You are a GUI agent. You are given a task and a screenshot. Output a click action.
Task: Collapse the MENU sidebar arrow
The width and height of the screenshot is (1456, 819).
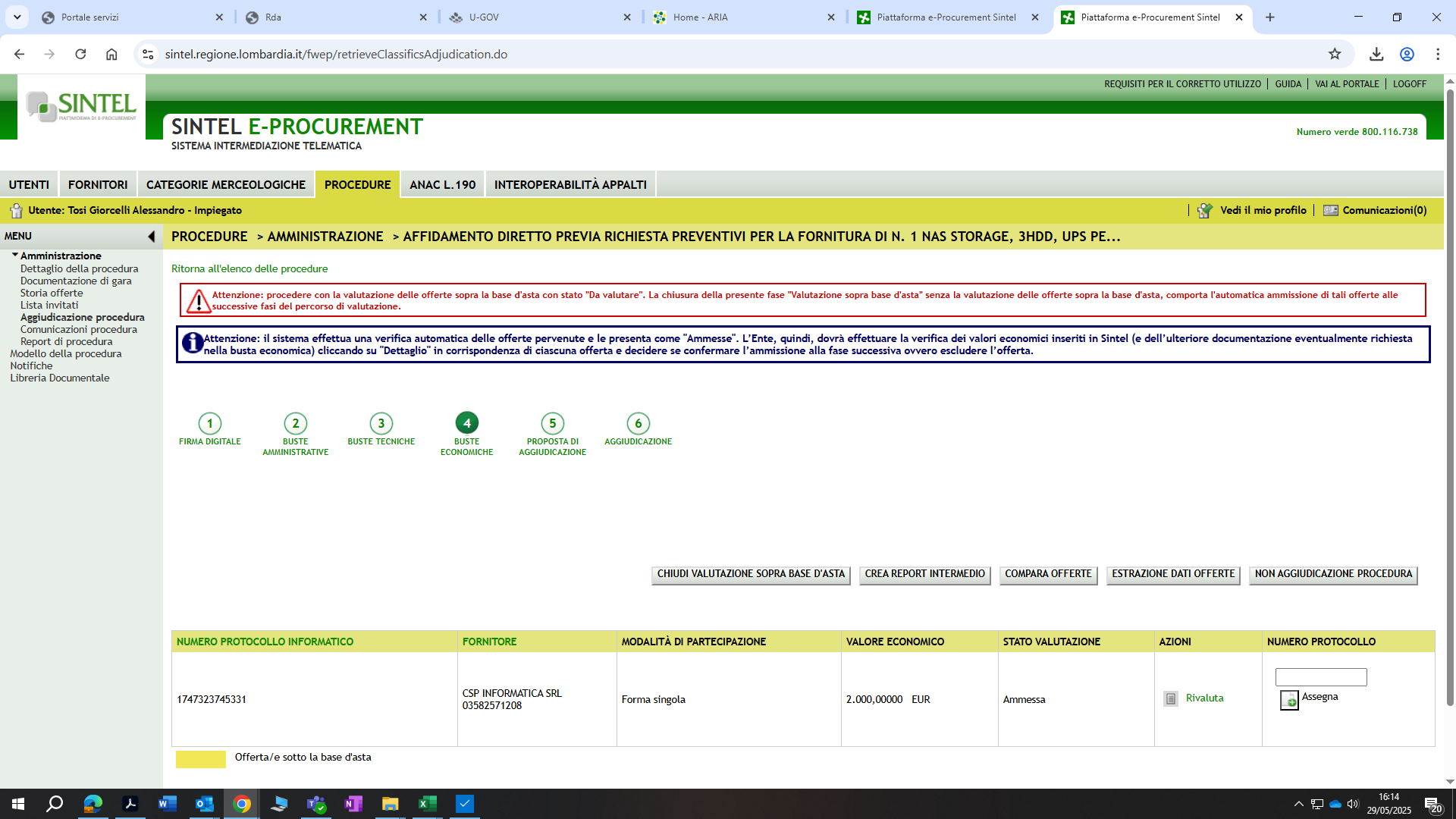click(151, 237)
